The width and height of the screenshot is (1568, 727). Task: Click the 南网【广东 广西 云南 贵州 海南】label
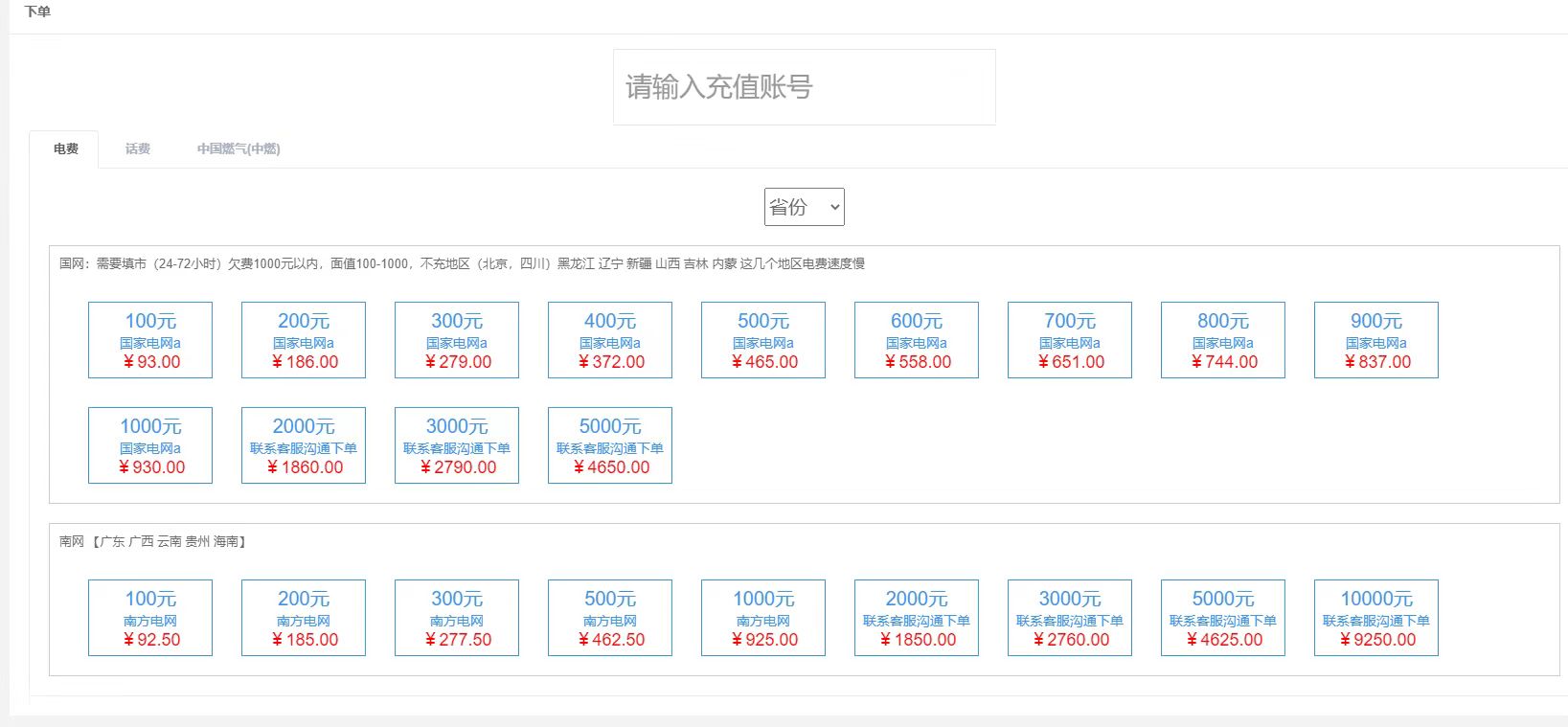(153, 541)
